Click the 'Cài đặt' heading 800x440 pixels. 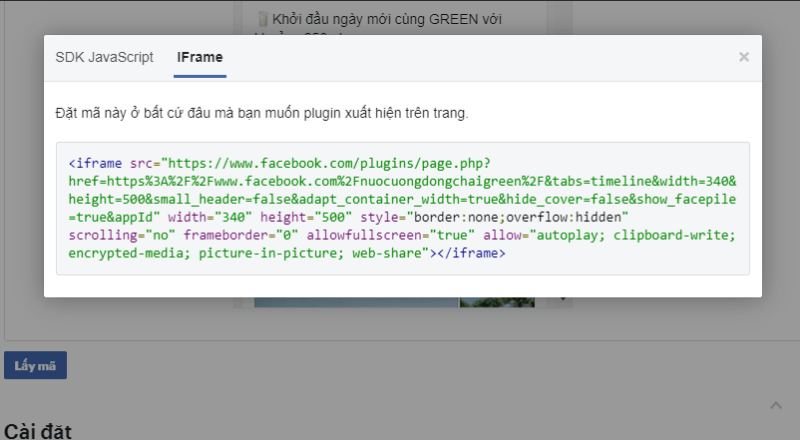38,431
